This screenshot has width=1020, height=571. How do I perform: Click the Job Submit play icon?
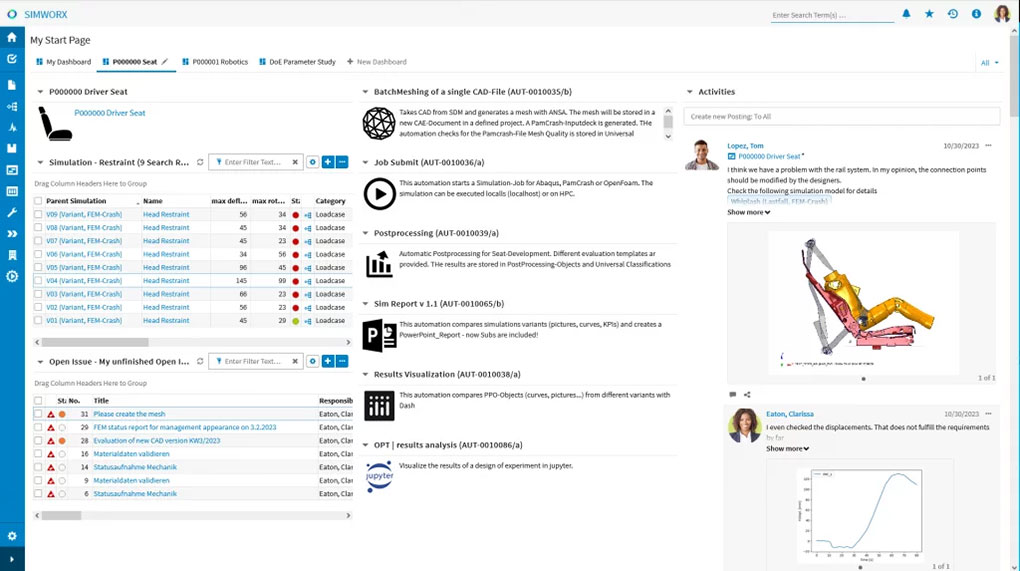click(x=379, y=193)
